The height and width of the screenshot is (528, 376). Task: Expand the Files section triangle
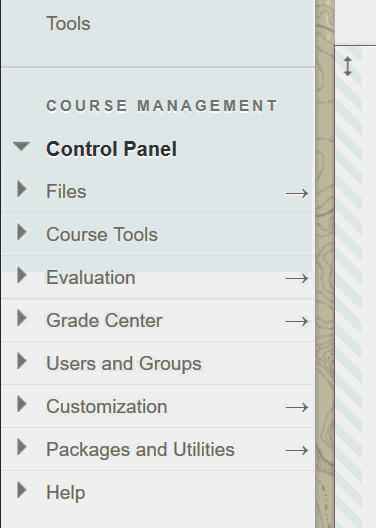click(22, 189)
